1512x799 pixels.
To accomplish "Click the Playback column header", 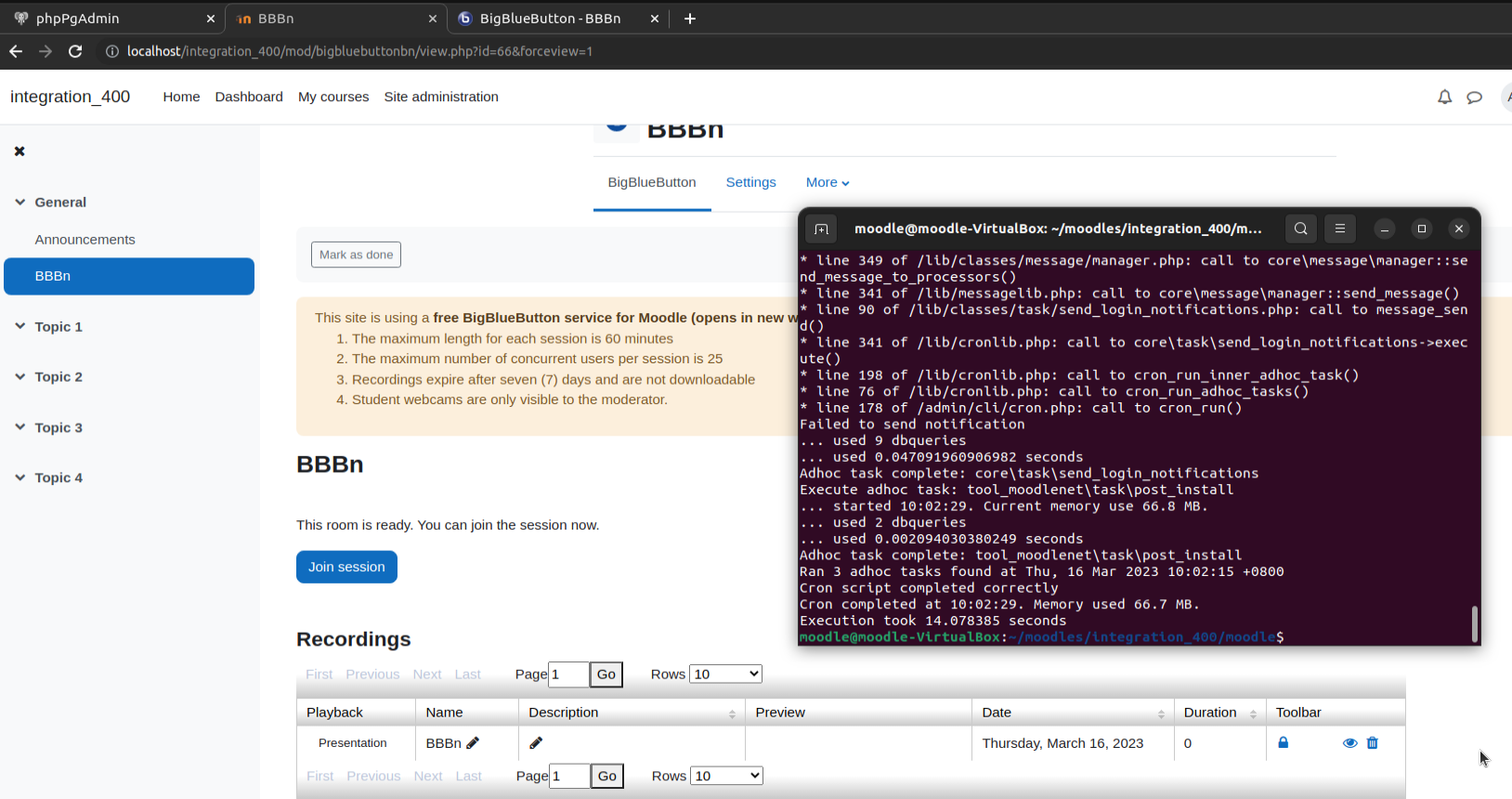I will pyautogui.click(x=357, y=713).
